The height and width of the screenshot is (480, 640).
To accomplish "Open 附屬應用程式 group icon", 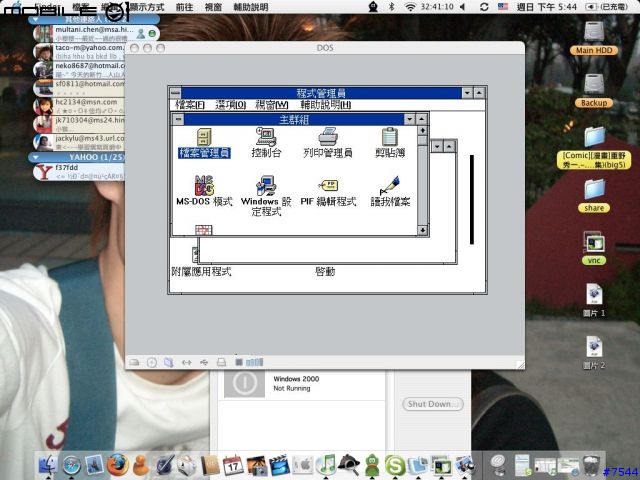I will pyautogui.click(x=201, y=262).
